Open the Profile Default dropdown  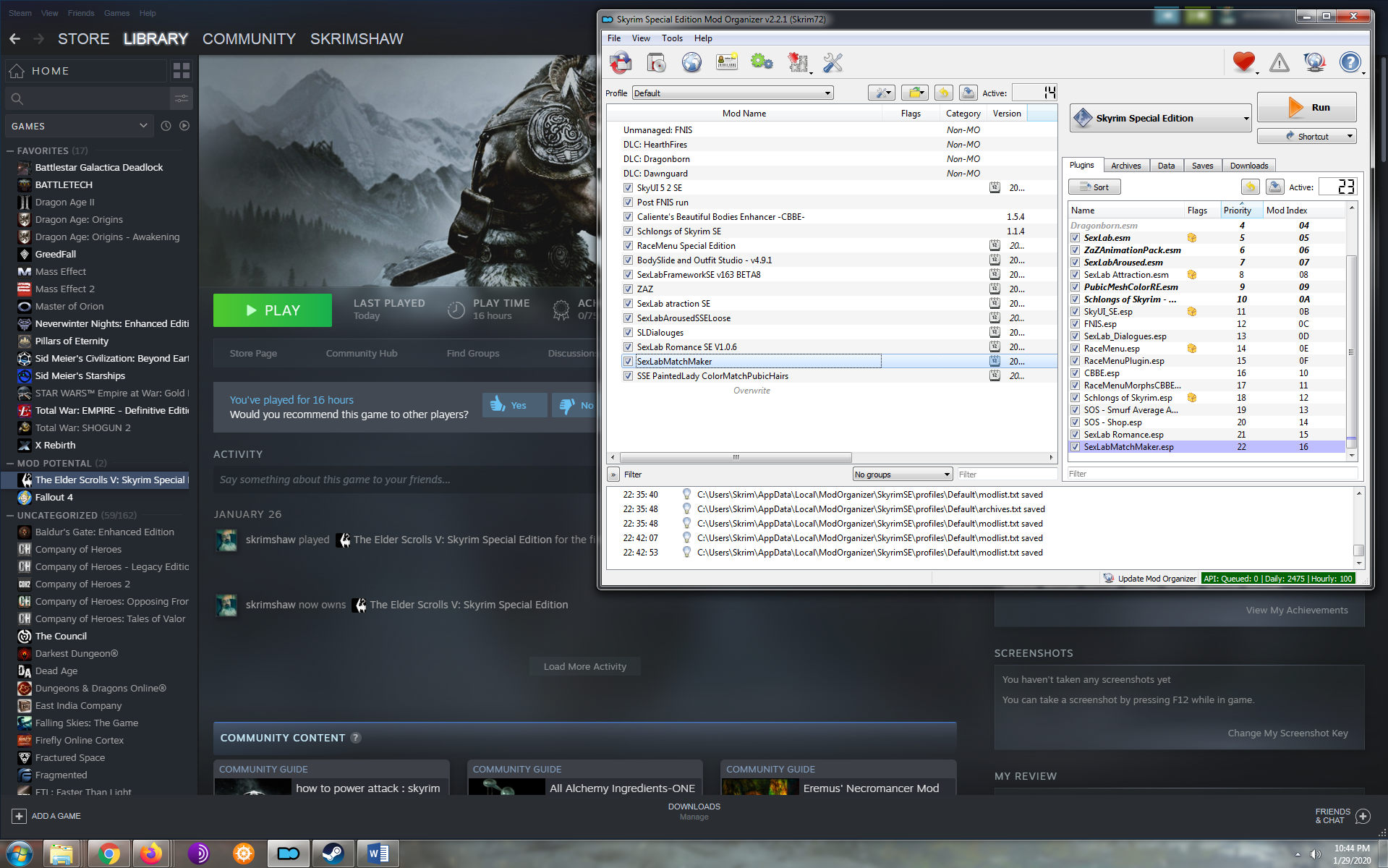(733, 93)
